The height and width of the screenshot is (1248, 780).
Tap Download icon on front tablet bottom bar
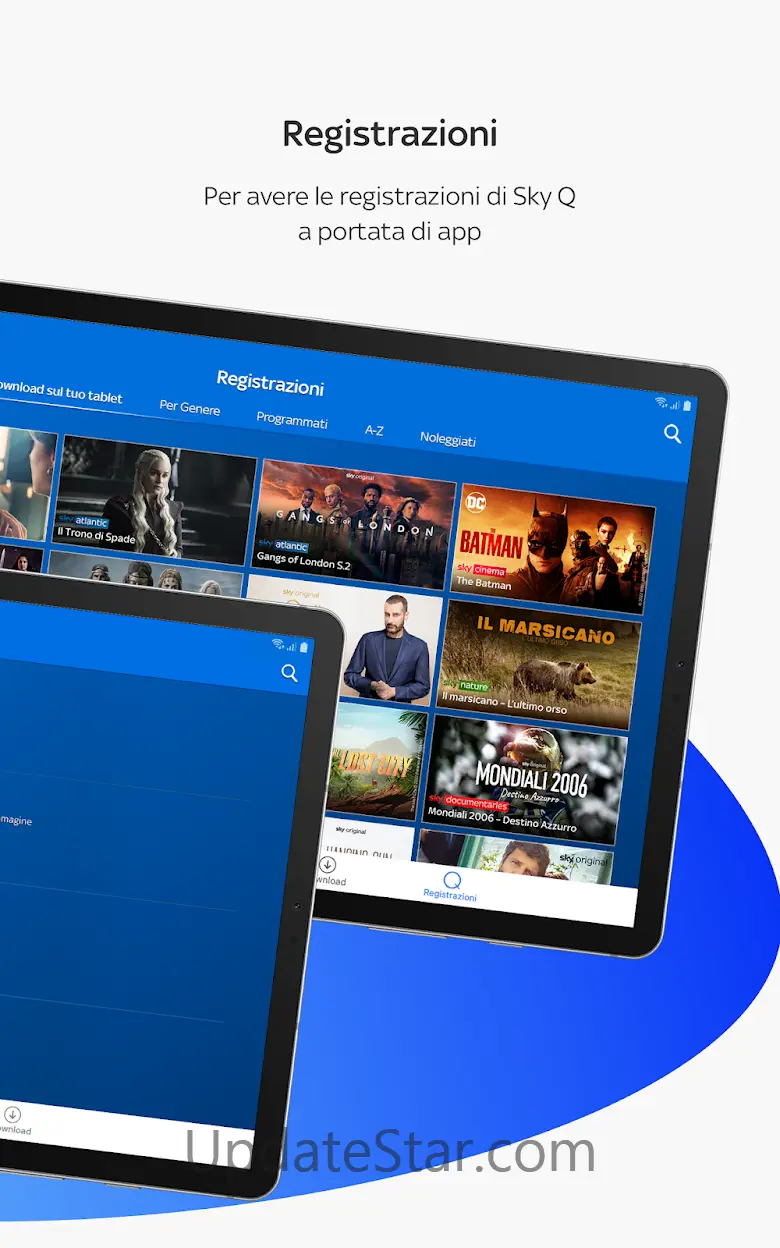pyautogui.click(x=13, y=1114)
